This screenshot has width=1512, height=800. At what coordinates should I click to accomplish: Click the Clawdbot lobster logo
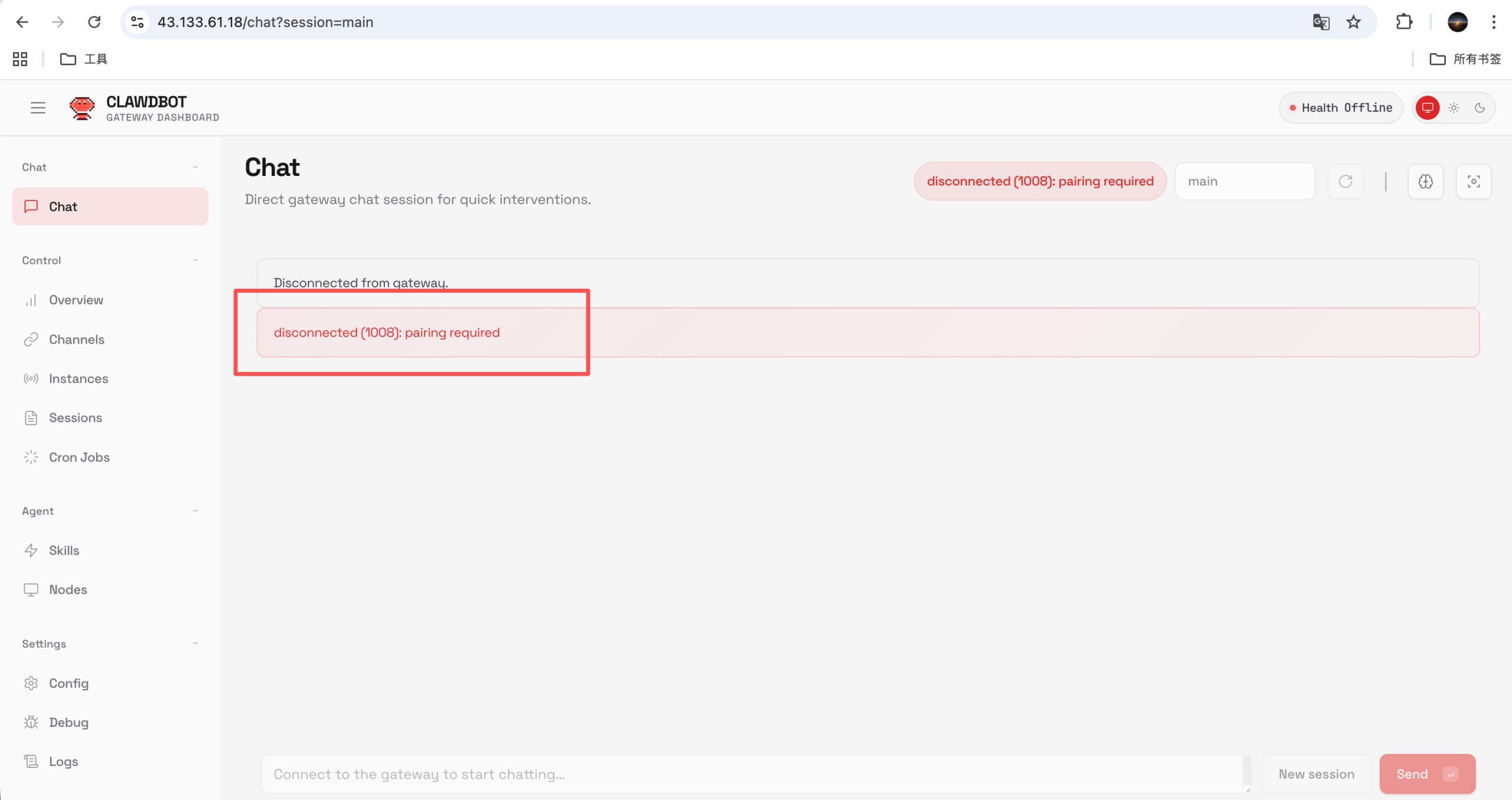click(x=82, y=107)
